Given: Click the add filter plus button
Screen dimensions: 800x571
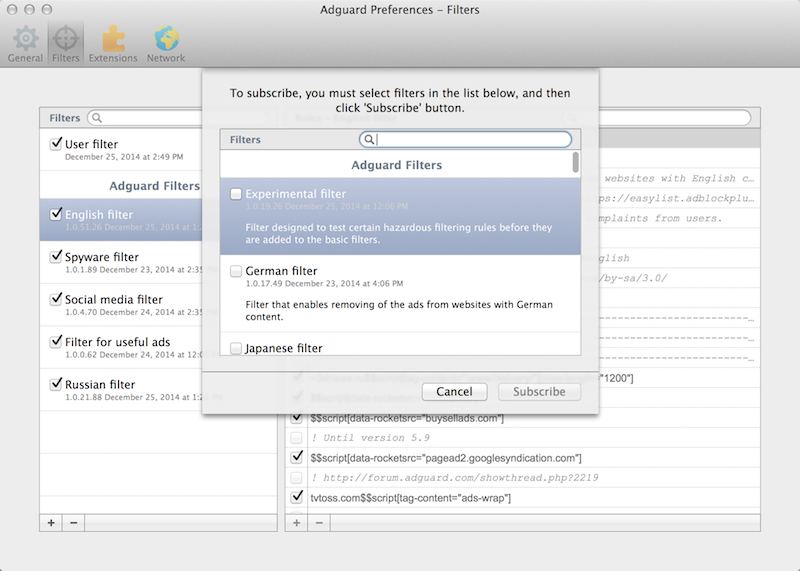Looking at the screenshot, I should [x=51, y=523].
